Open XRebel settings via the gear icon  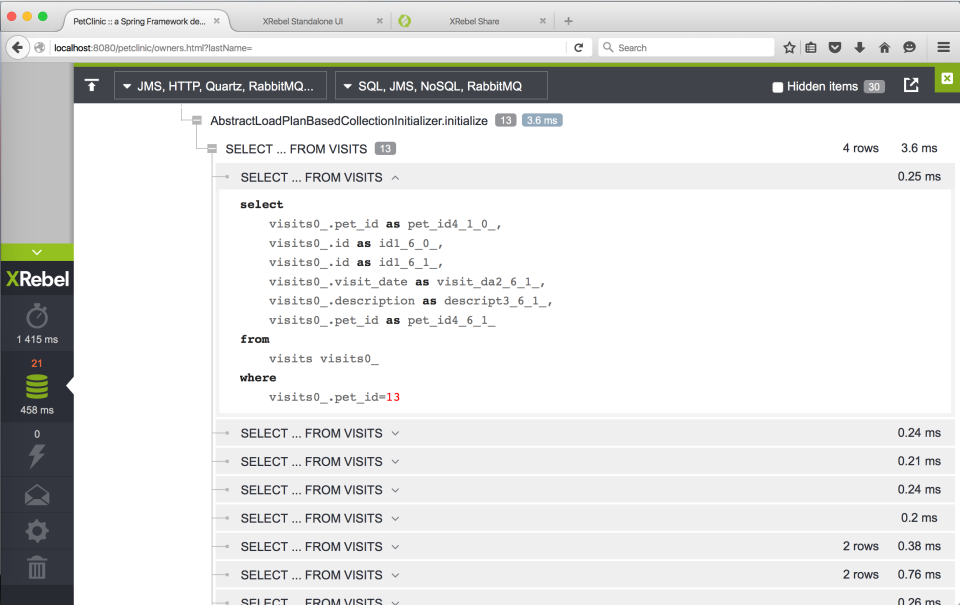[36, 531]
